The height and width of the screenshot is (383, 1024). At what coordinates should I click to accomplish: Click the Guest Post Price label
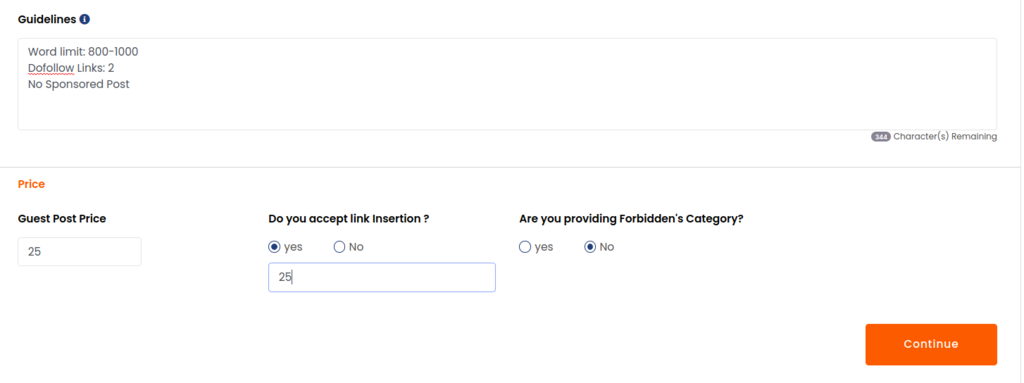click(x=62, y=219)
